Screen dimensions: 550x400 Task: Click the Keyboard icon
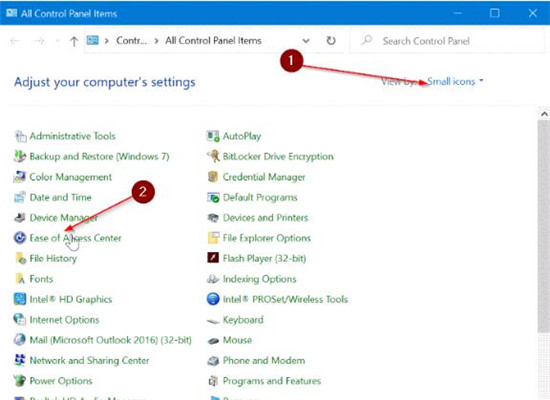point(213,320)
